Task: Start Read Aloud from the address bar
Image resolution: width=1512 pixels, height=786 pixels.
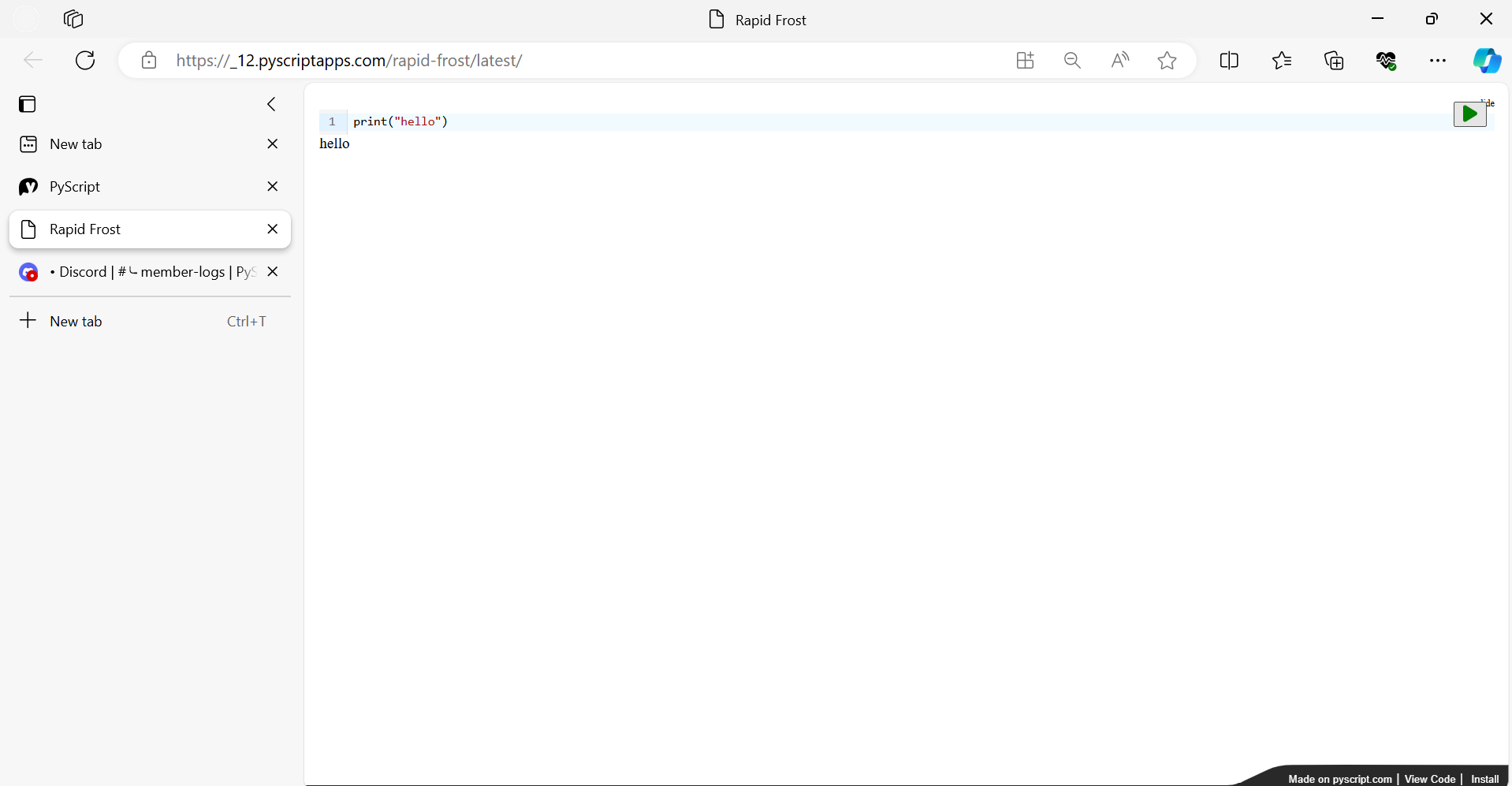Action: click(x=1119, y=61)
